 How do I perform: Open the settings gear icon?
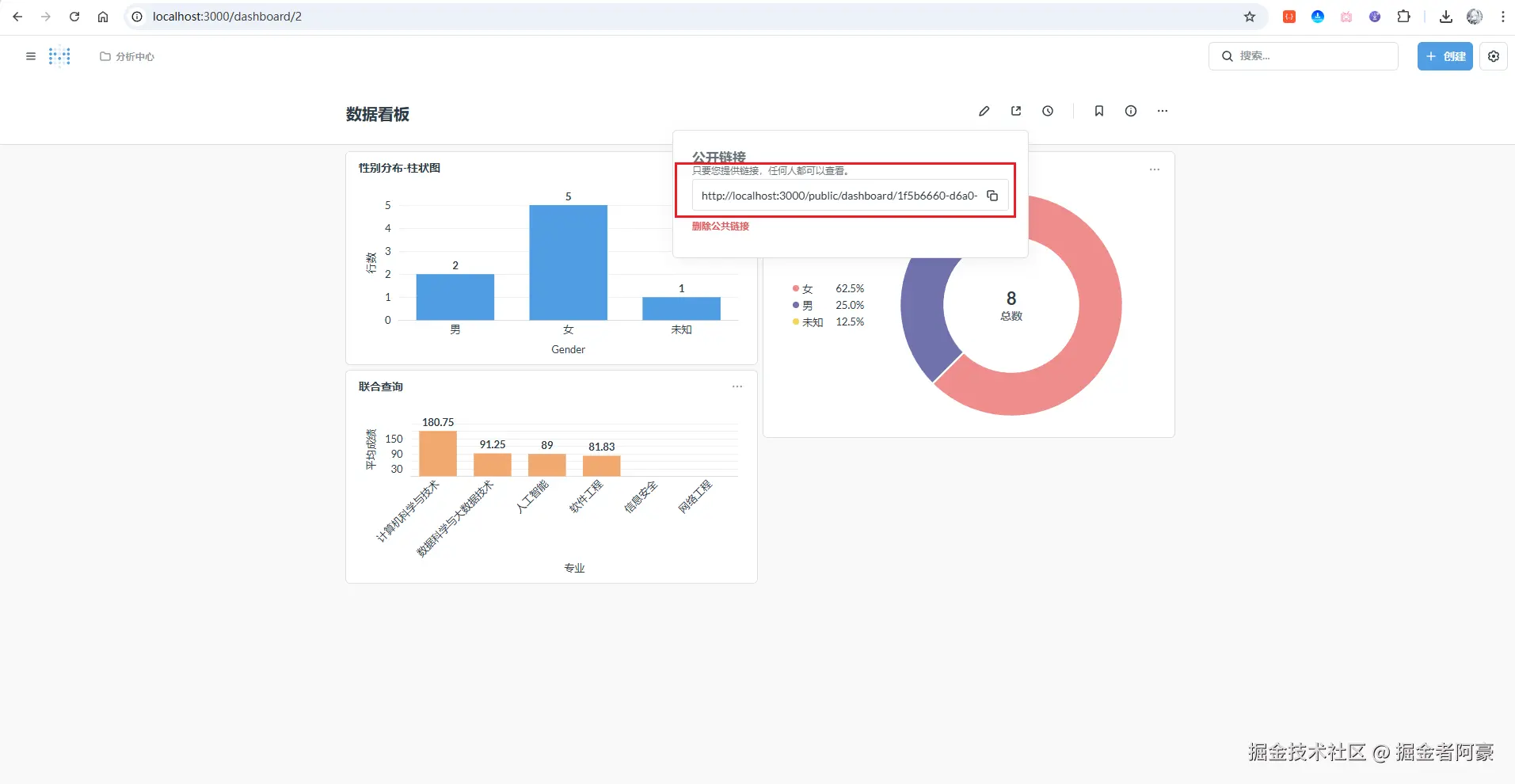coord(1494,56)
